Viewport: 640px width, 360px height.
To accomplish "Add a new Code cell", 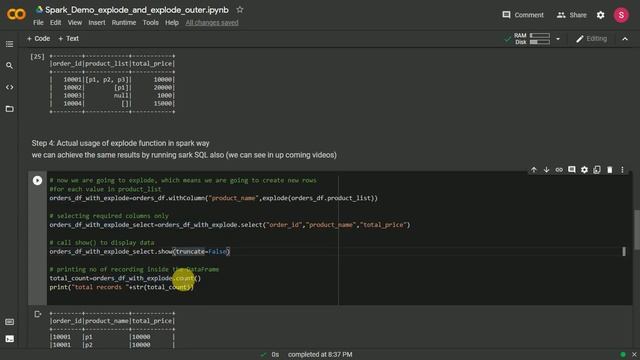I will pyautogui.click(x=38, y=38).
